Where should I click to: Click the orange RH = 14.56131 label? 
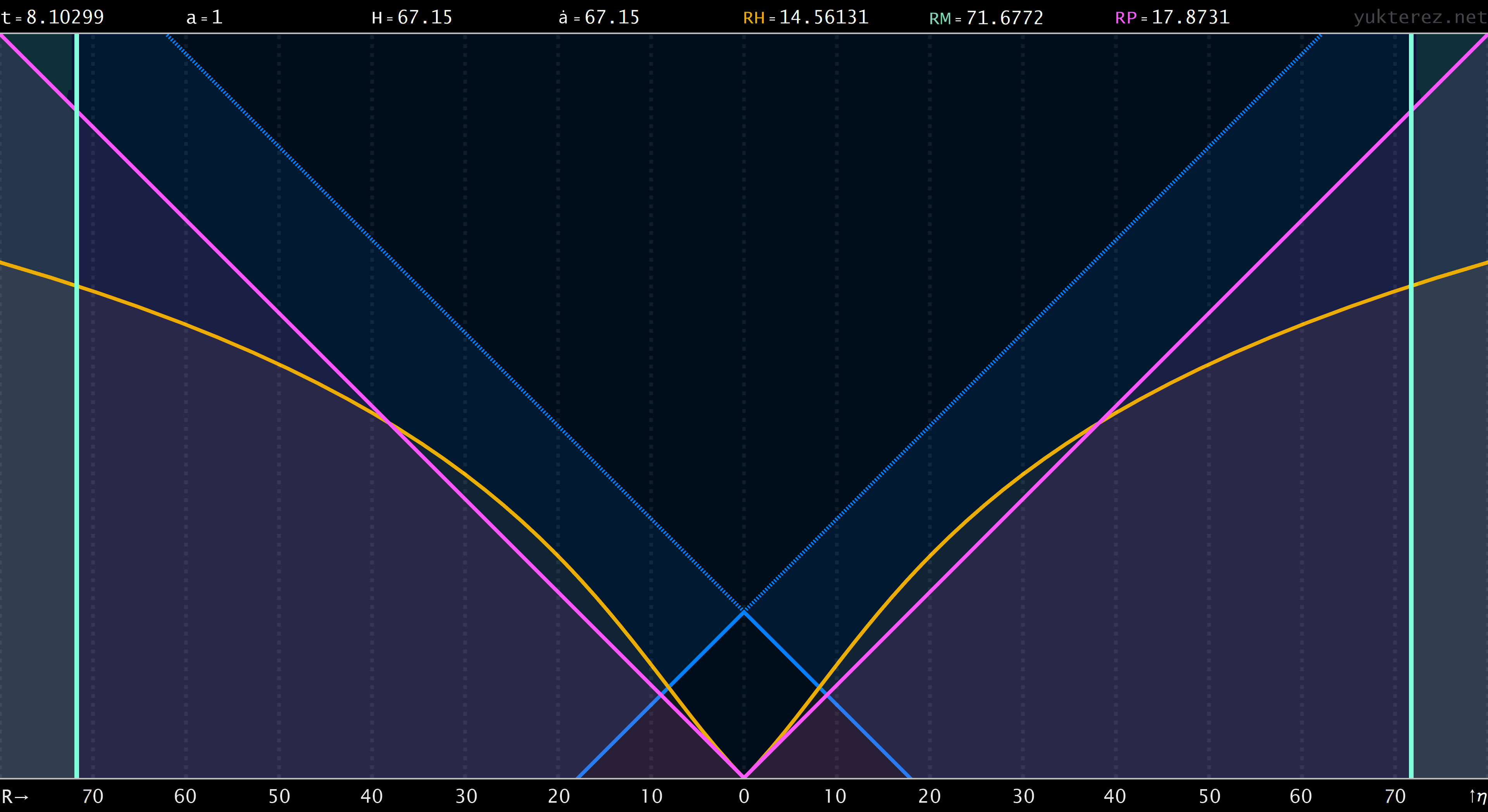click(806, 17)
